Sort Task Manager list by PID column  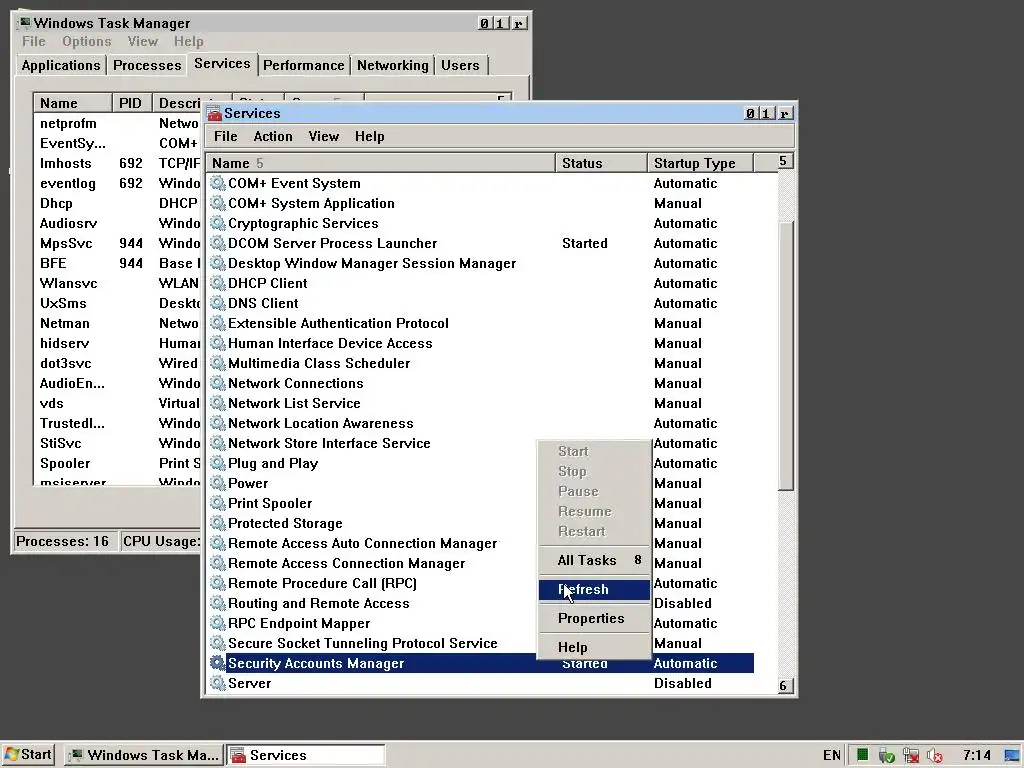point(131,103)
